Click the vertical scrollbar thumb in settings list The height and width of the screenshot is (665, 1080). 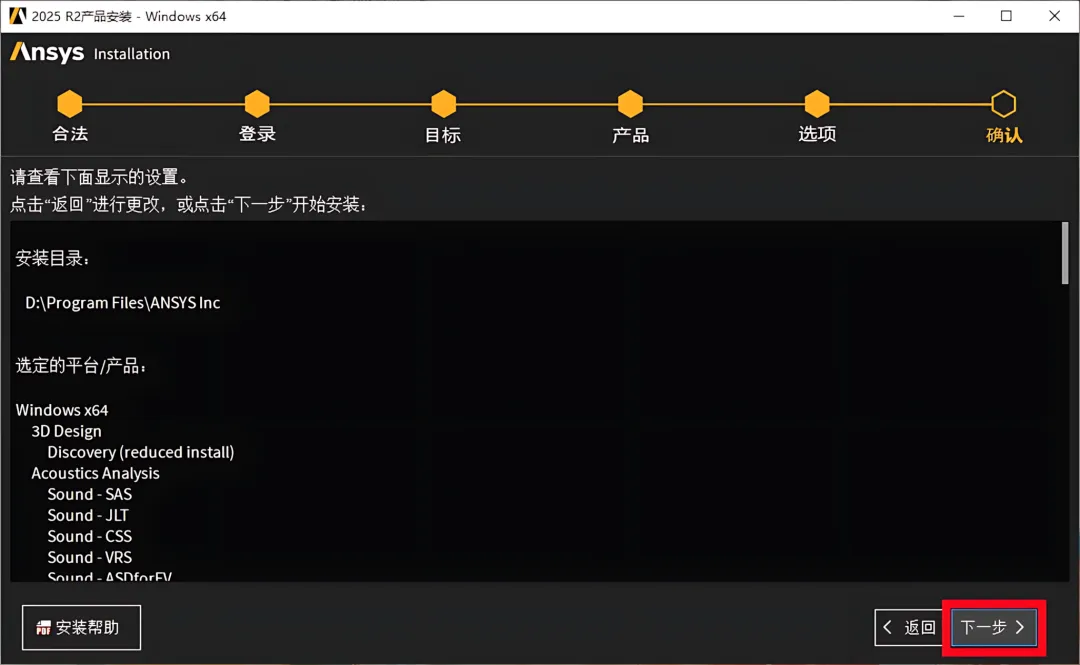coord(1065,253)
